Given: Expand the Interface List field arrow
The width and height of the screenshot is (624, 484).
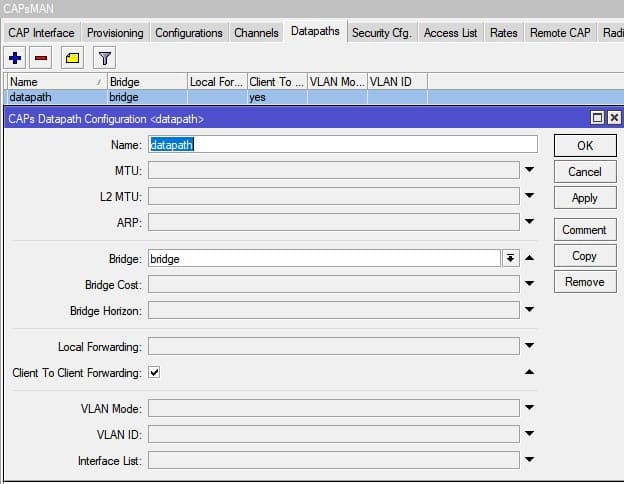Looking at the screenshot, I should click(529, 459).
